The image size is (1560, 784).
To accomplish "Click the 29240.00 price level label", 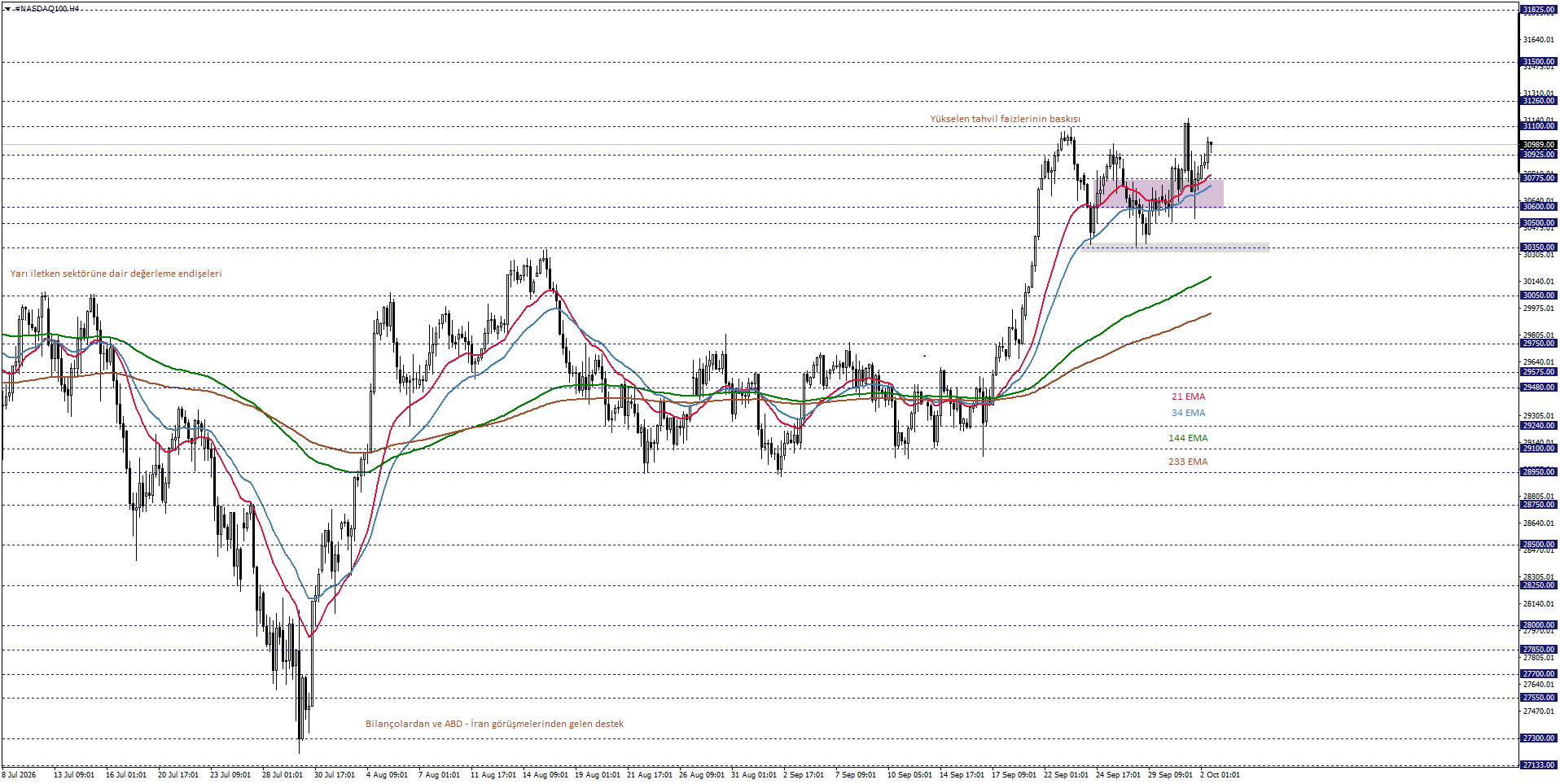I will pyautogui.click(x=1539, y=426).
